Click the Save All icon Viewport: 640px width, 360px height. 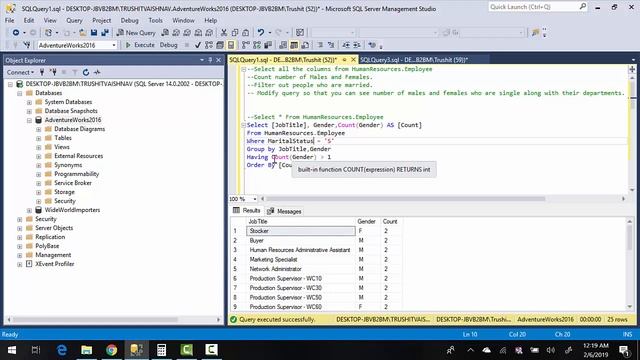[105, 33]
